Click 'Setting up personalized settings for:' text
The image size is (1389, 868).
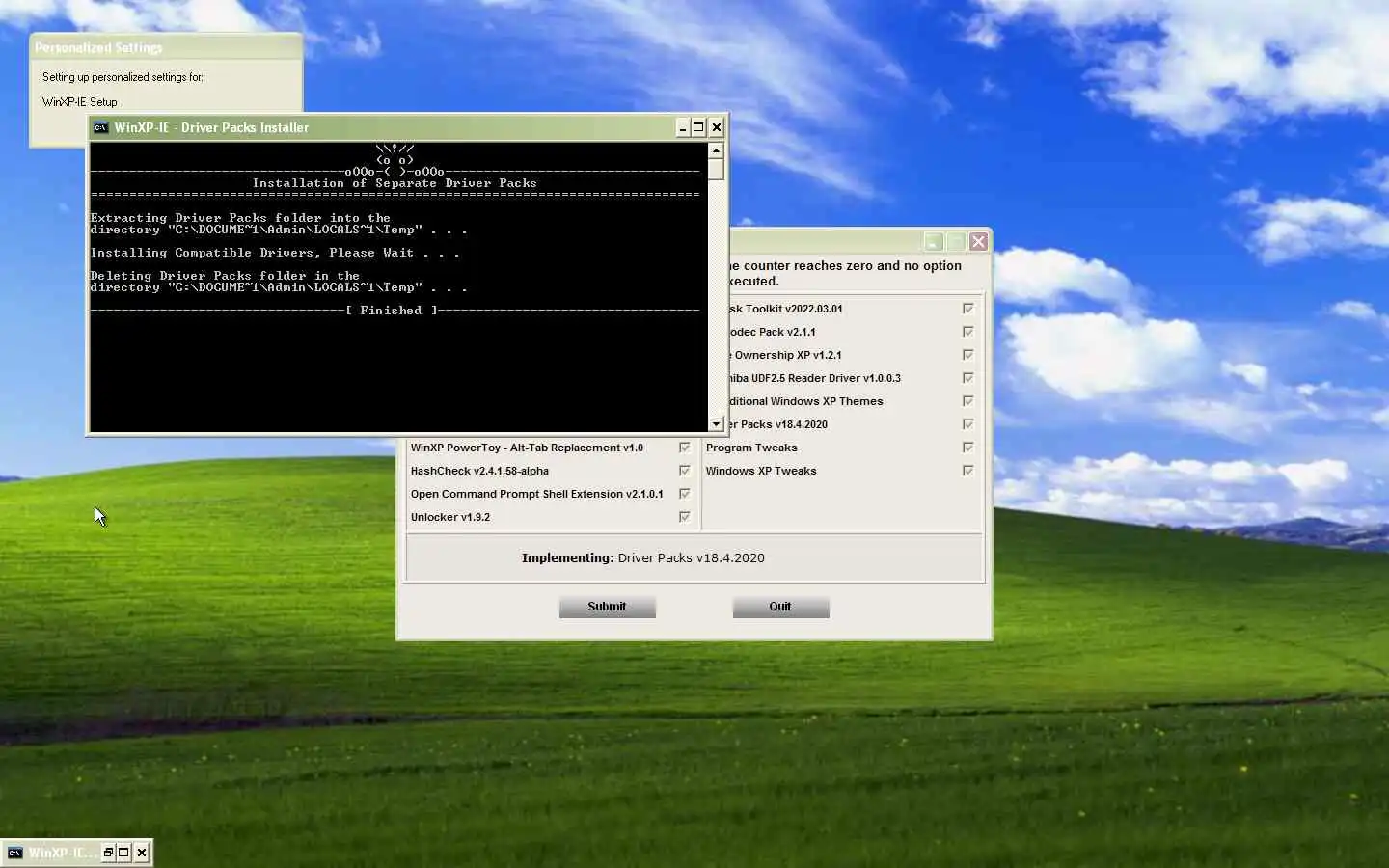point(123,77)
